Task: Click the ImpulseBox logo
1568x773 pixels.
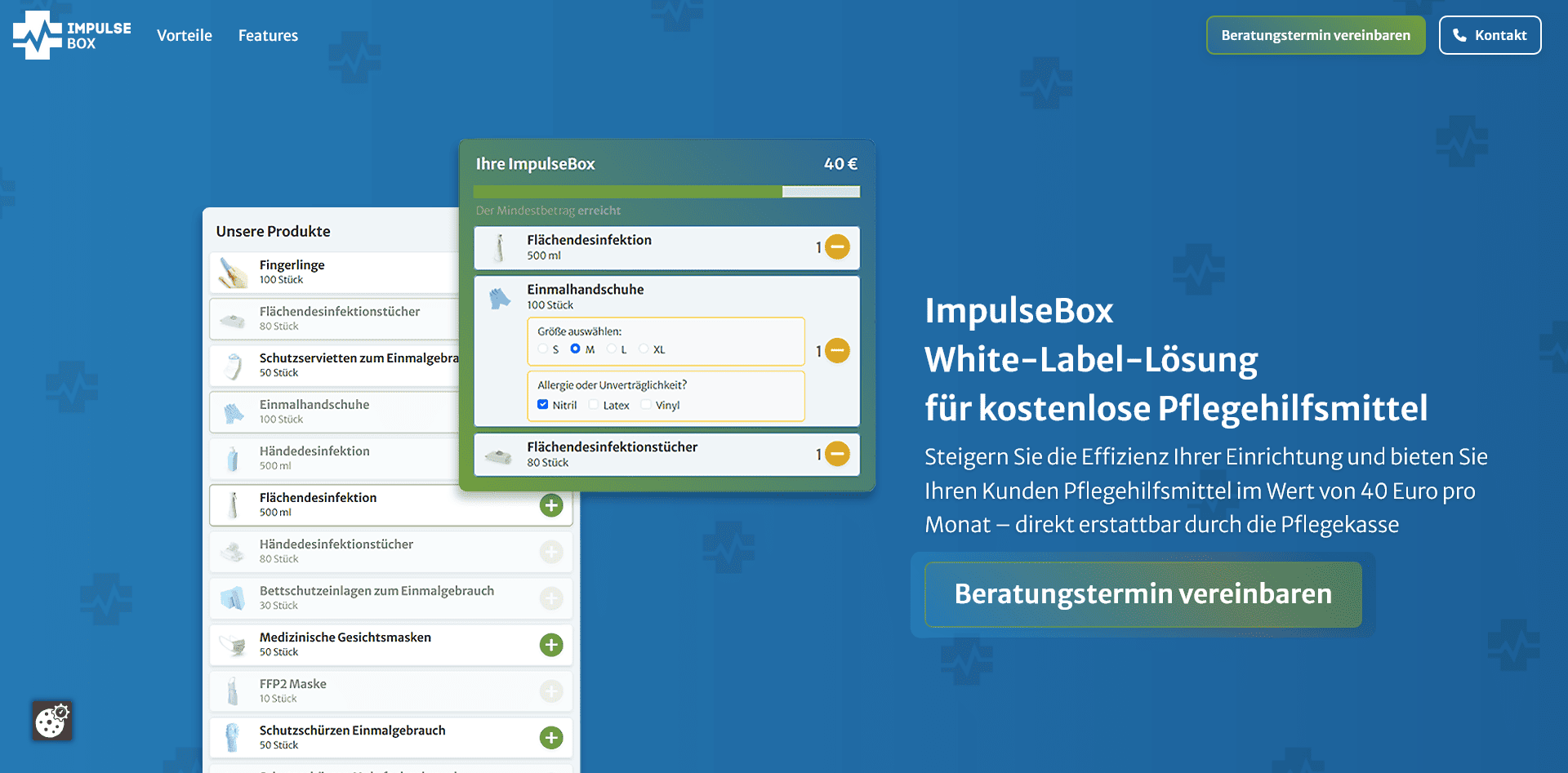Action: click(72, 35)
